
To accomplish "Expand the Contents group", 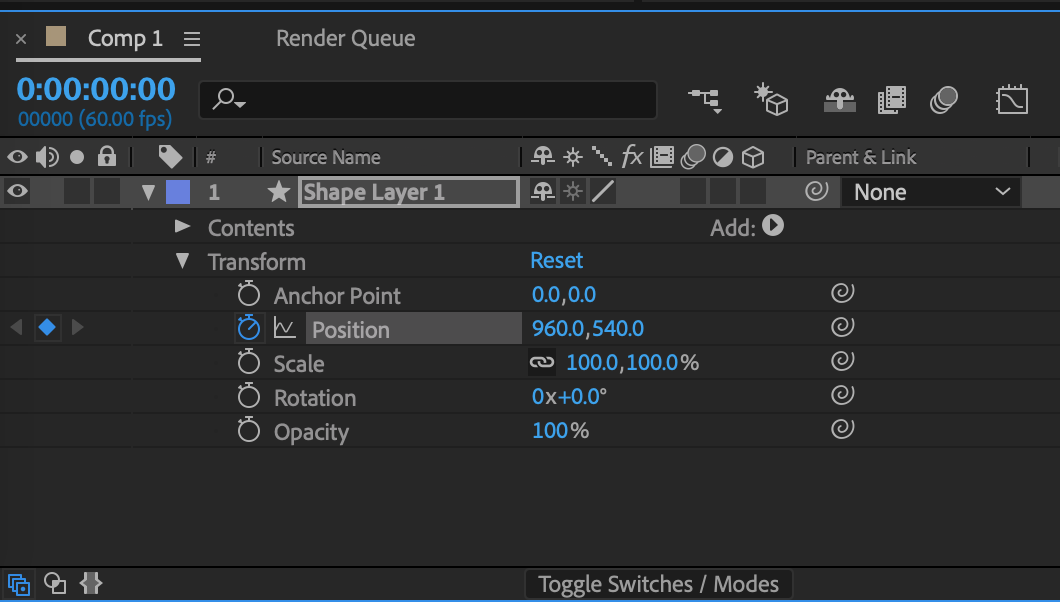I will pos(182,226).
